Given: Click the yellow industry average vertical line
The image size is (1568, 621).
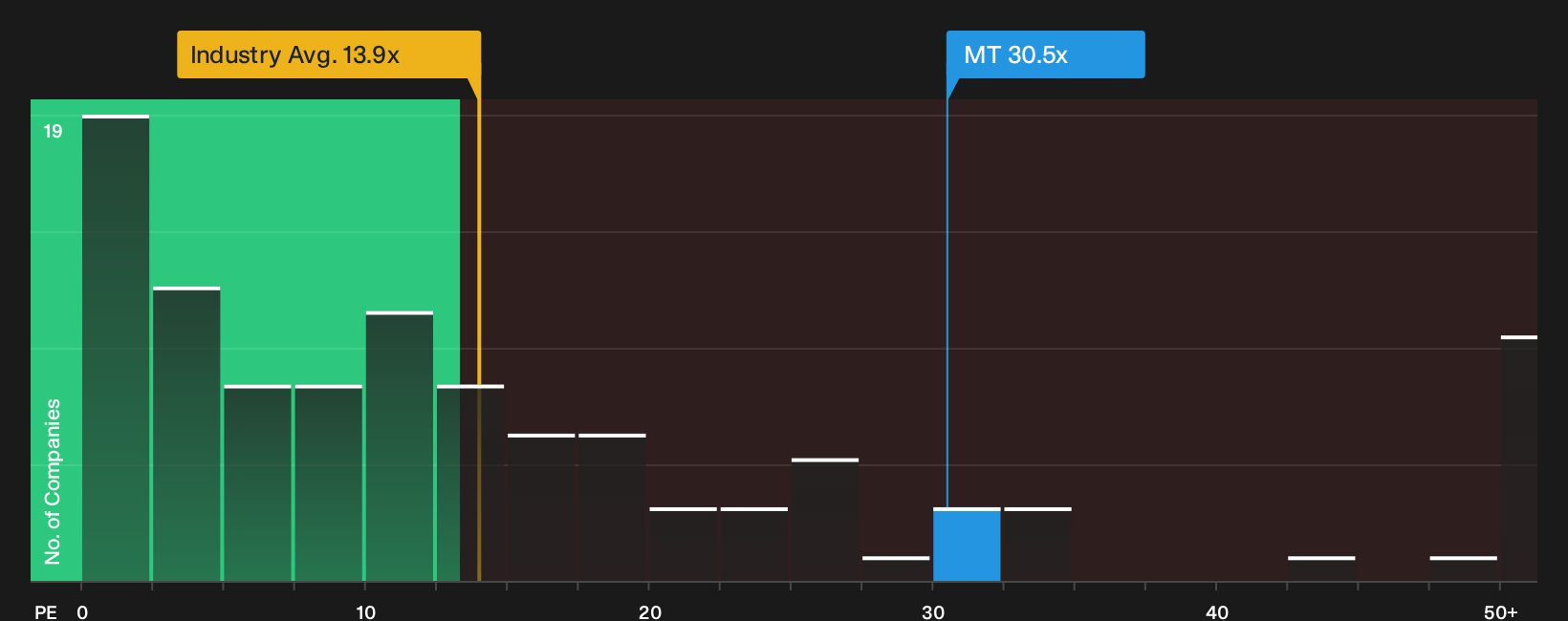Looking at the screenshot, I should [x=479, y=330].
